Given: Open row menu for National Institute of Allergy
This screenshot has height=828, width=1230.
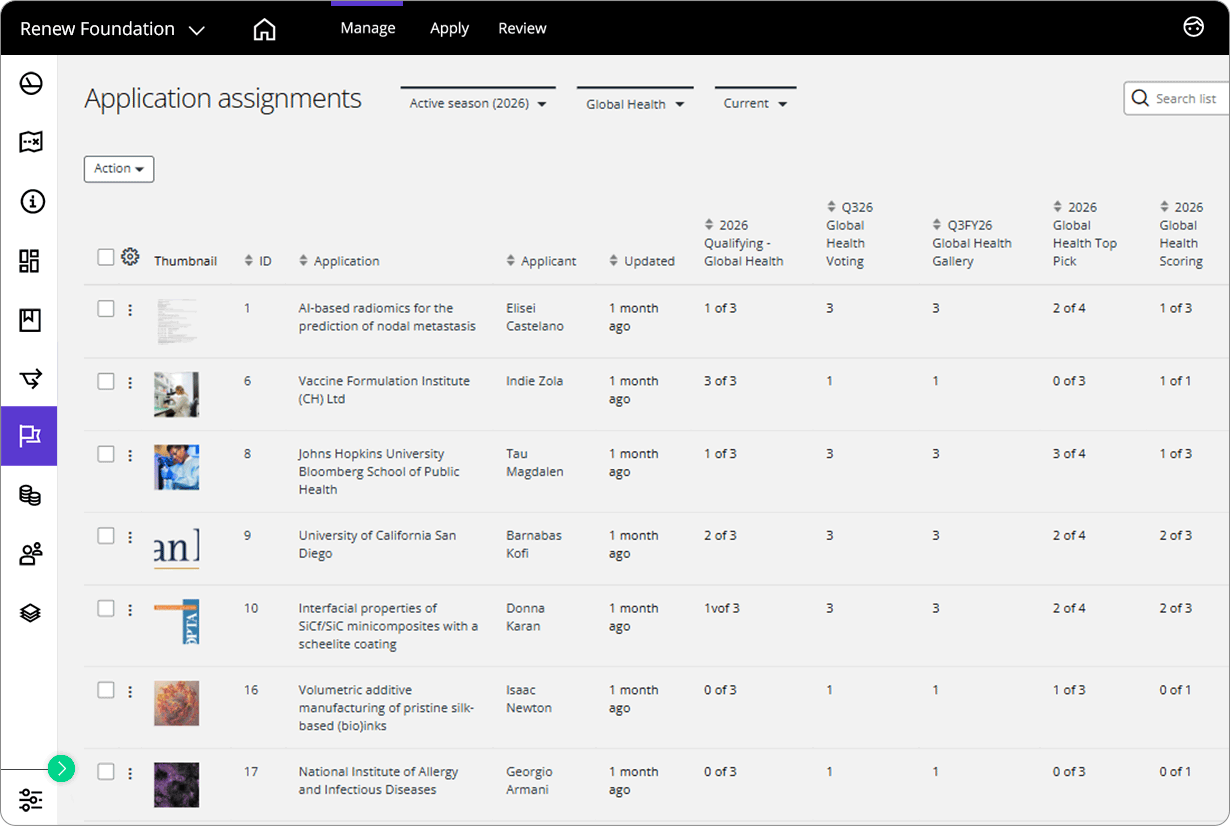Looking at the screenshot, I should (130, 773).
